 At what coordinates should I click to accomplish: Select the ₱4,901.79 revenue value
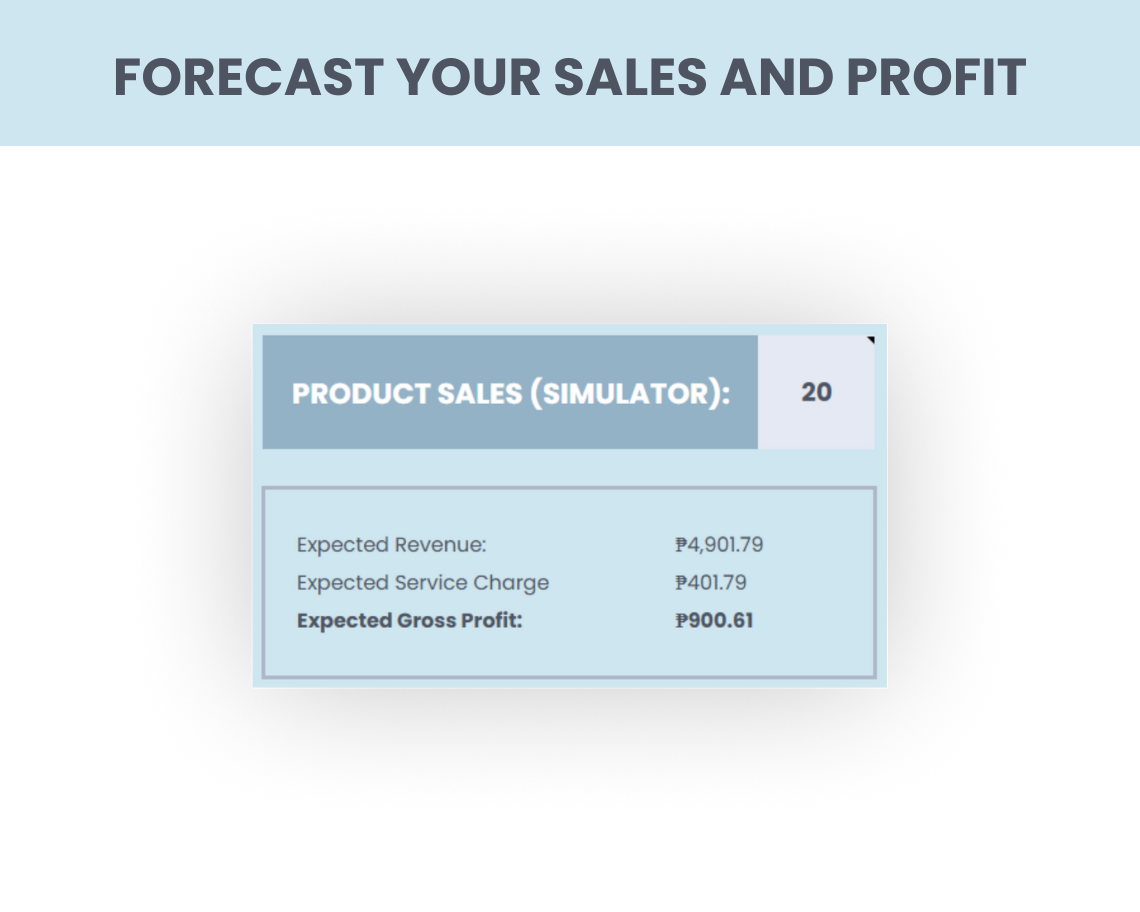(x=719, y=545)
